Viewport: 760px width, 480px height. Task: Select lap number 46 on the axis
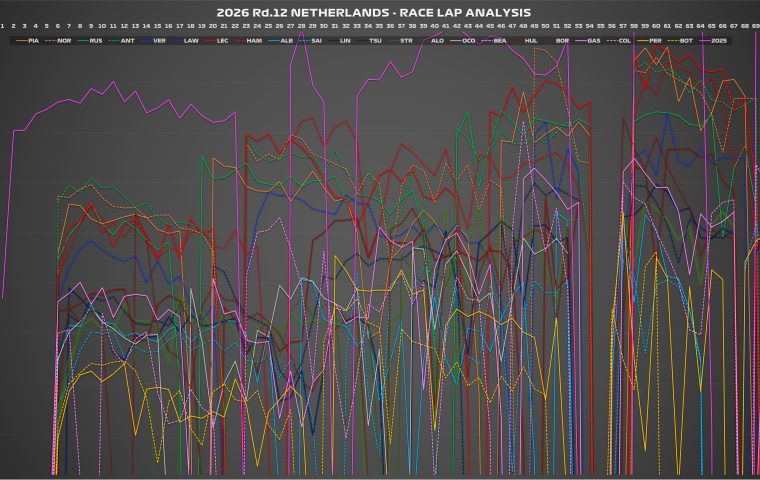tap(501, 26)
